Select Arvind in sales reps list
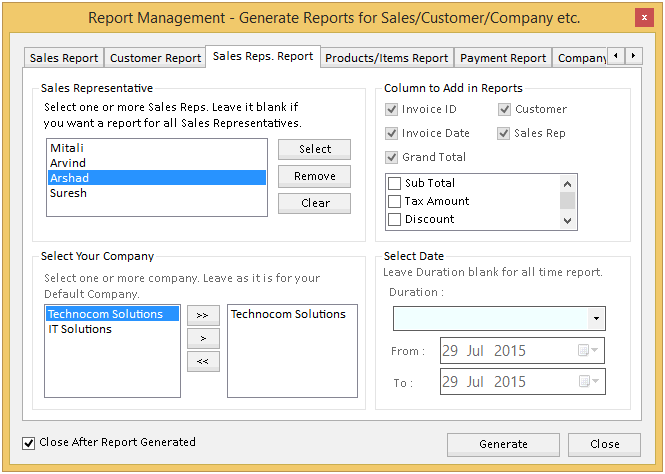This screenshot has width=665, height=474. (156, 163)
